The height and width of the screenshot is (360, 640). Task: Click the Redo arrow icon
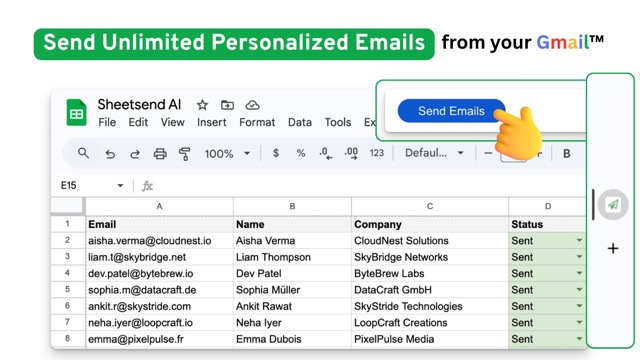pos(135,154)
